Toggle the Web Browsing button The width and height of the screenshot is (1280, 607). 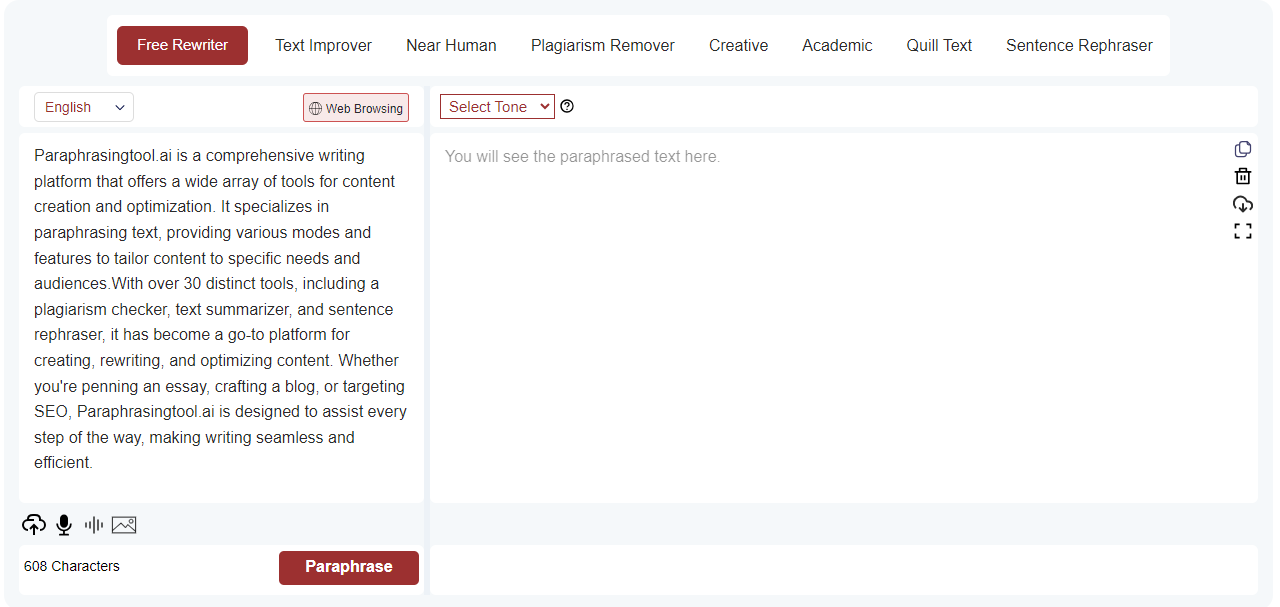click(x=356, y=108)
